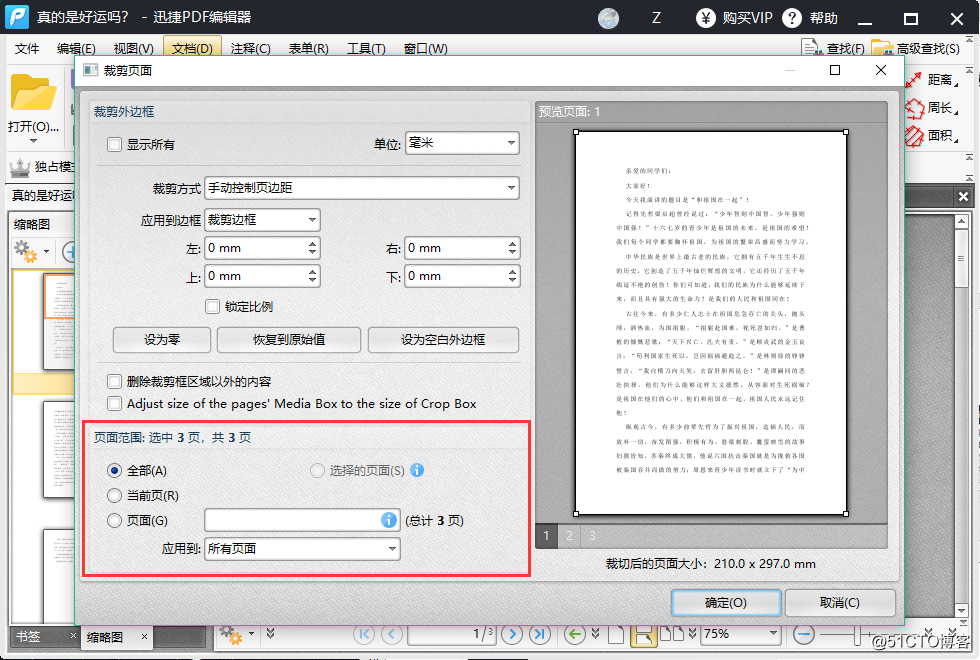
Task: Click the 取消(C) button
Action: point(840,602)
